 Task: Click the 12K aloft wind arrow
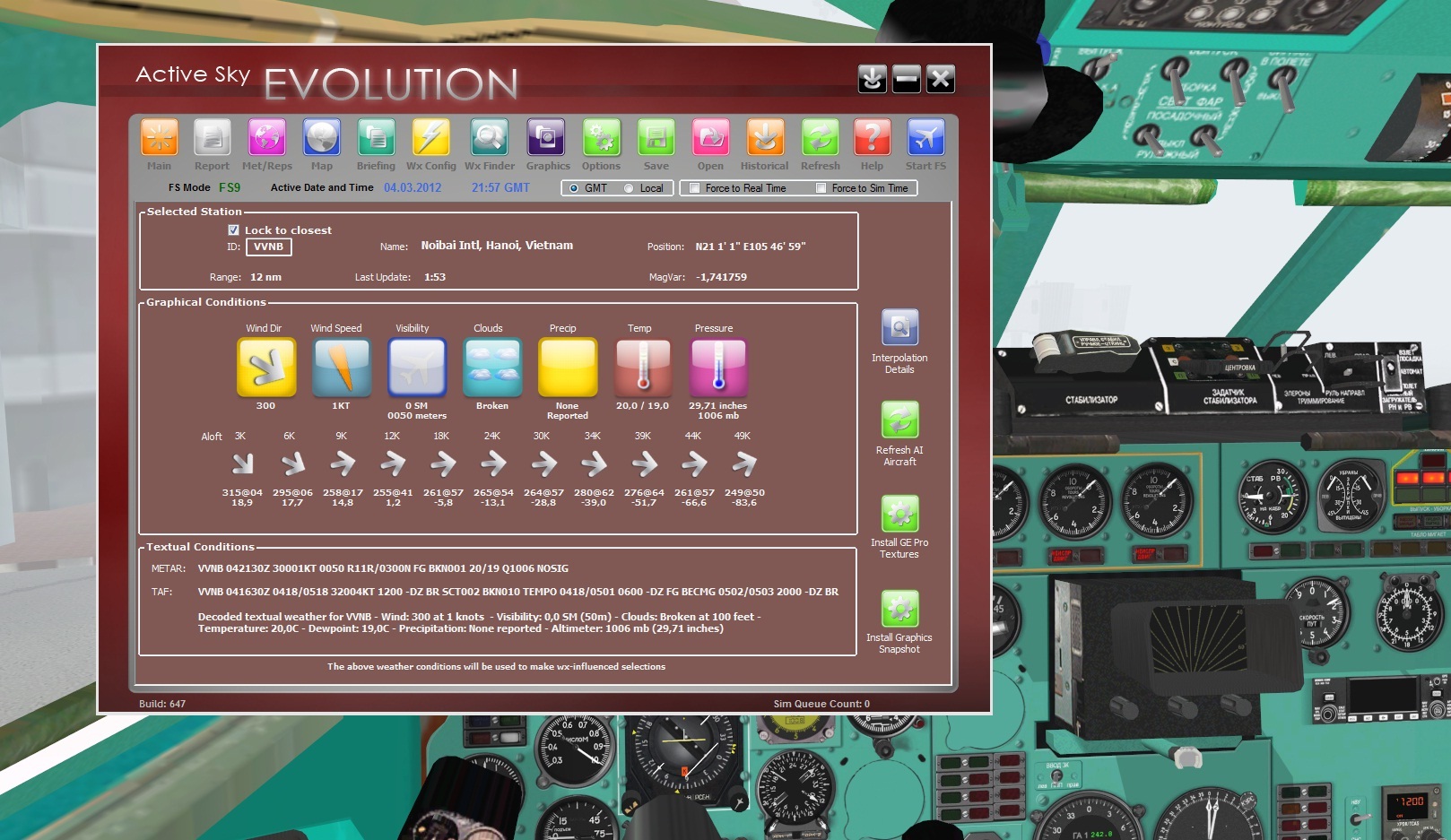point(393,463)
